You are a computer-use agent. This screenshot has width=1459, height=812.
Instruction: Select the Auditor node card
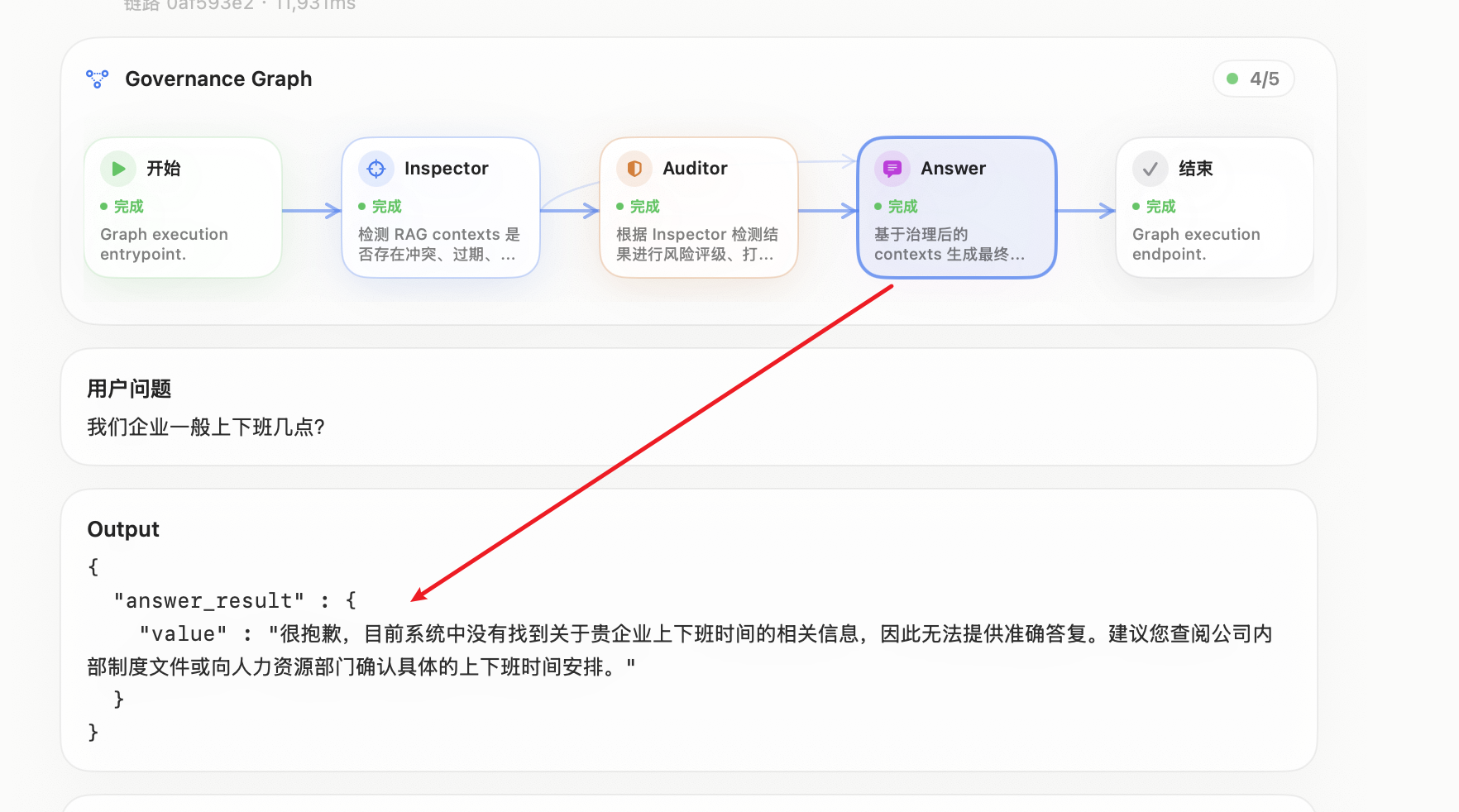(x=699, y=208)
